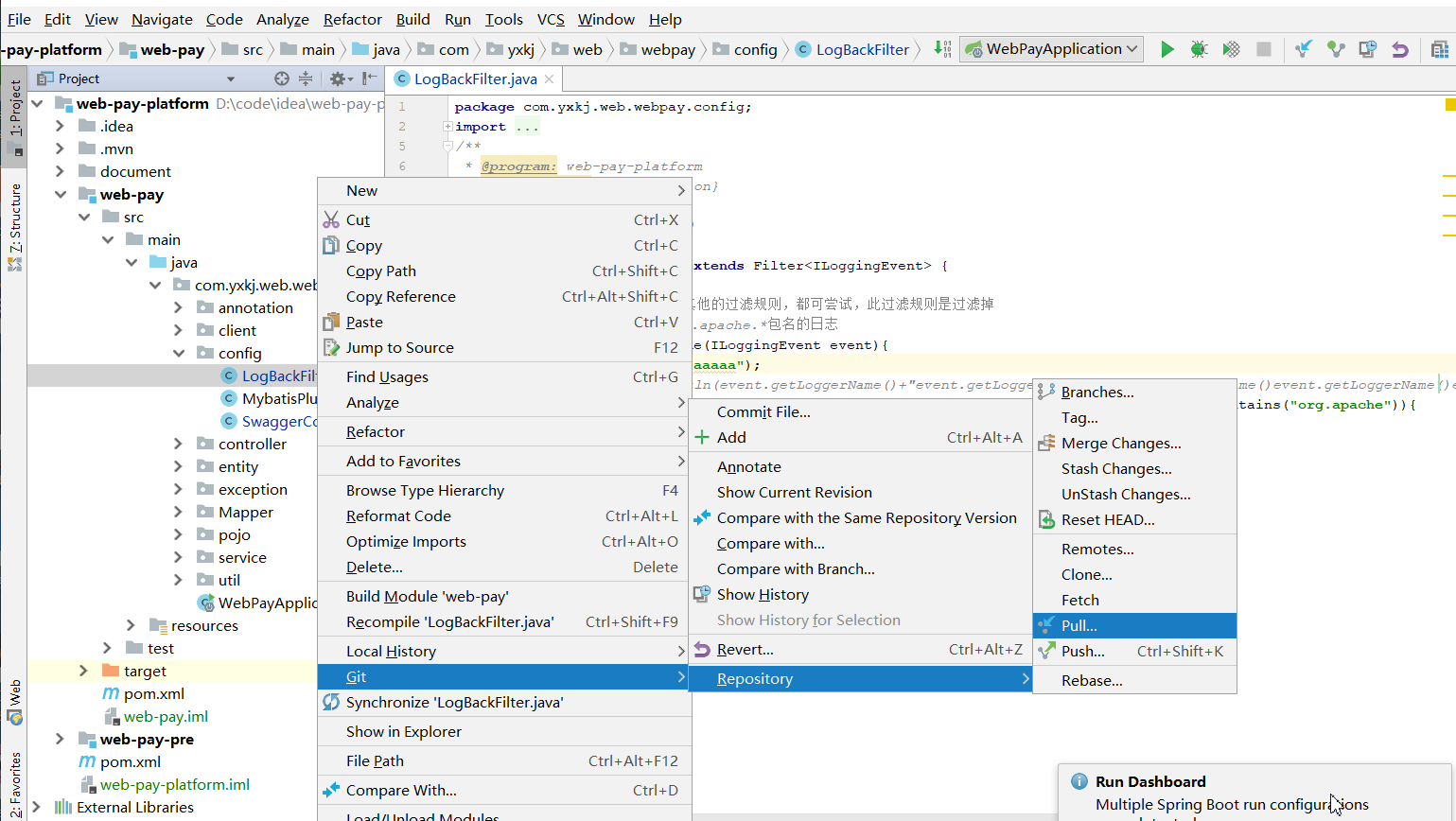Screen dimensions: 1456x821
Task: Open WebPayApplication run configuration dropdown
Action: click(1051, 49)
